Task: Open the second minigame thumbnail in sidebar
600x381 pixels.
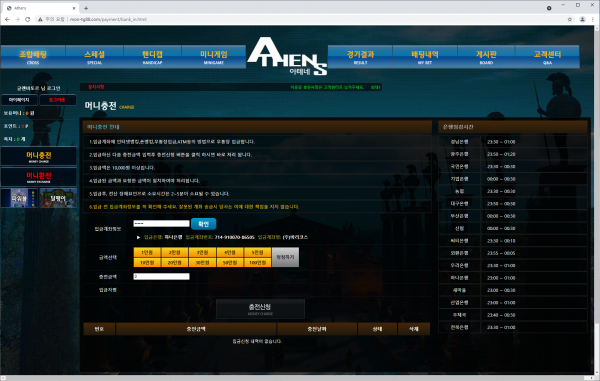Action: (58, 198)
